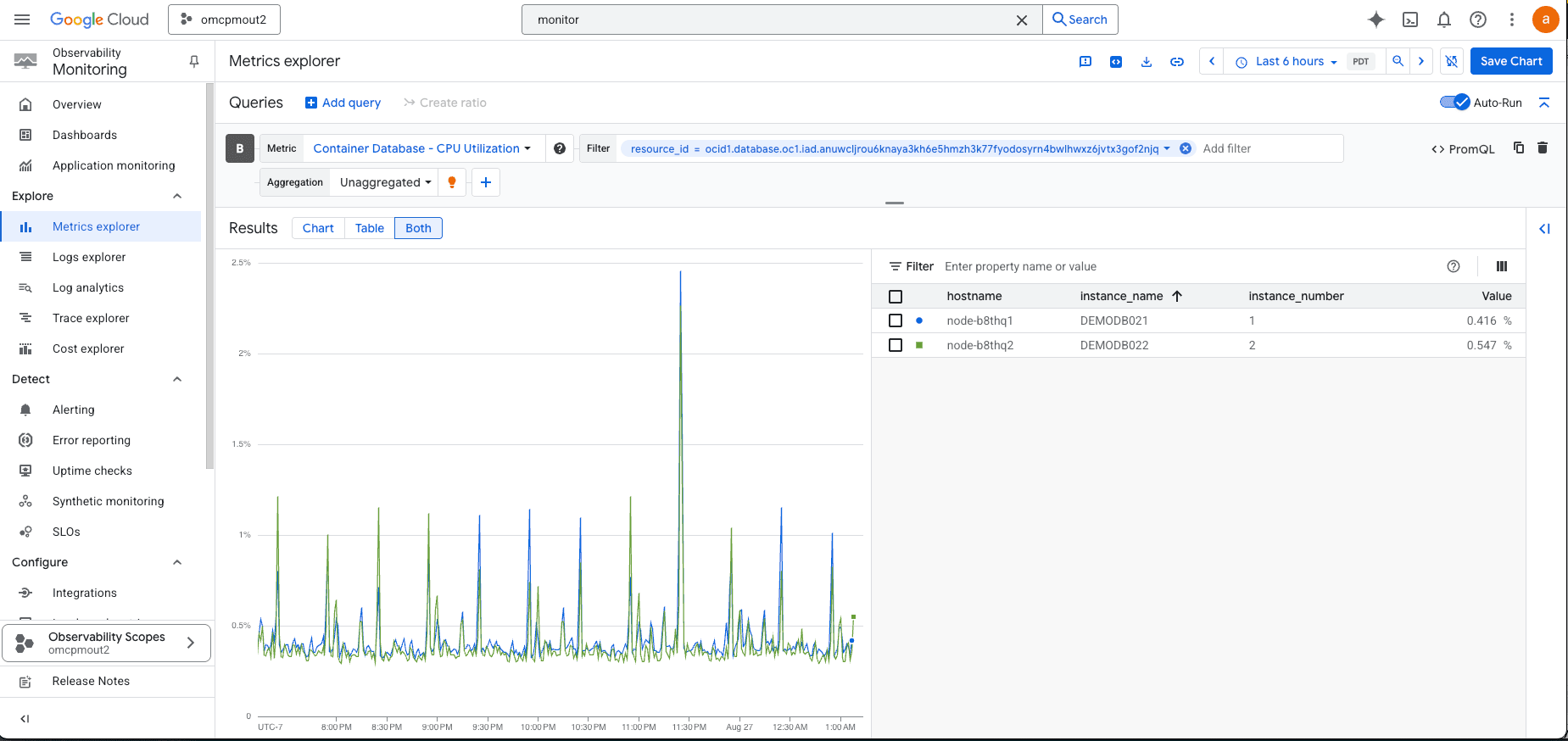
Task: Select all rows checkbox in table header
Action: 896,297
